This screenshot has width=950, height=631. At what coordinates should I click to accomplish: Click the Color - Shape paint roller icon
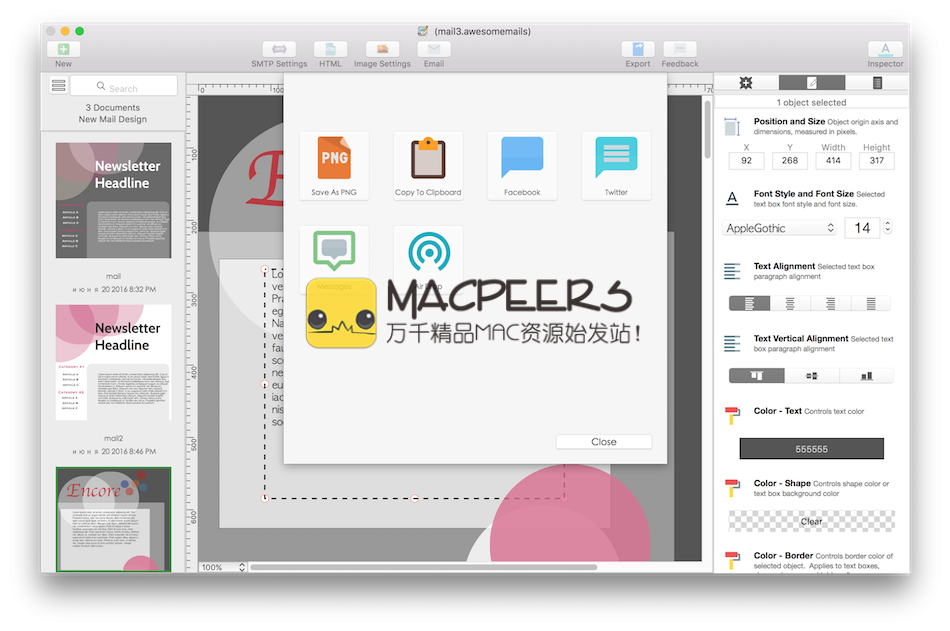(732, 488)
